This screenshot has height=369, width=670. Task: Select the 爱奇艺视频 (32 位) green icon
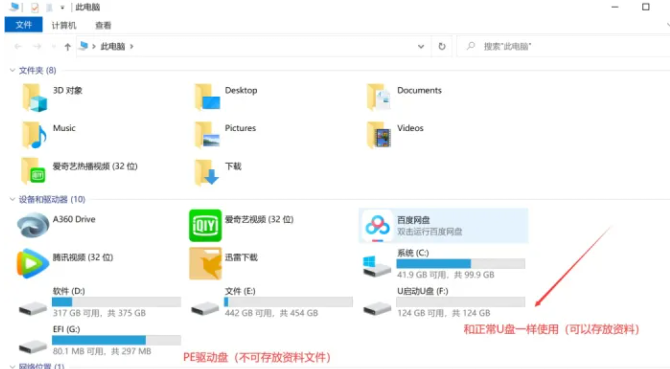coord(205,225)
